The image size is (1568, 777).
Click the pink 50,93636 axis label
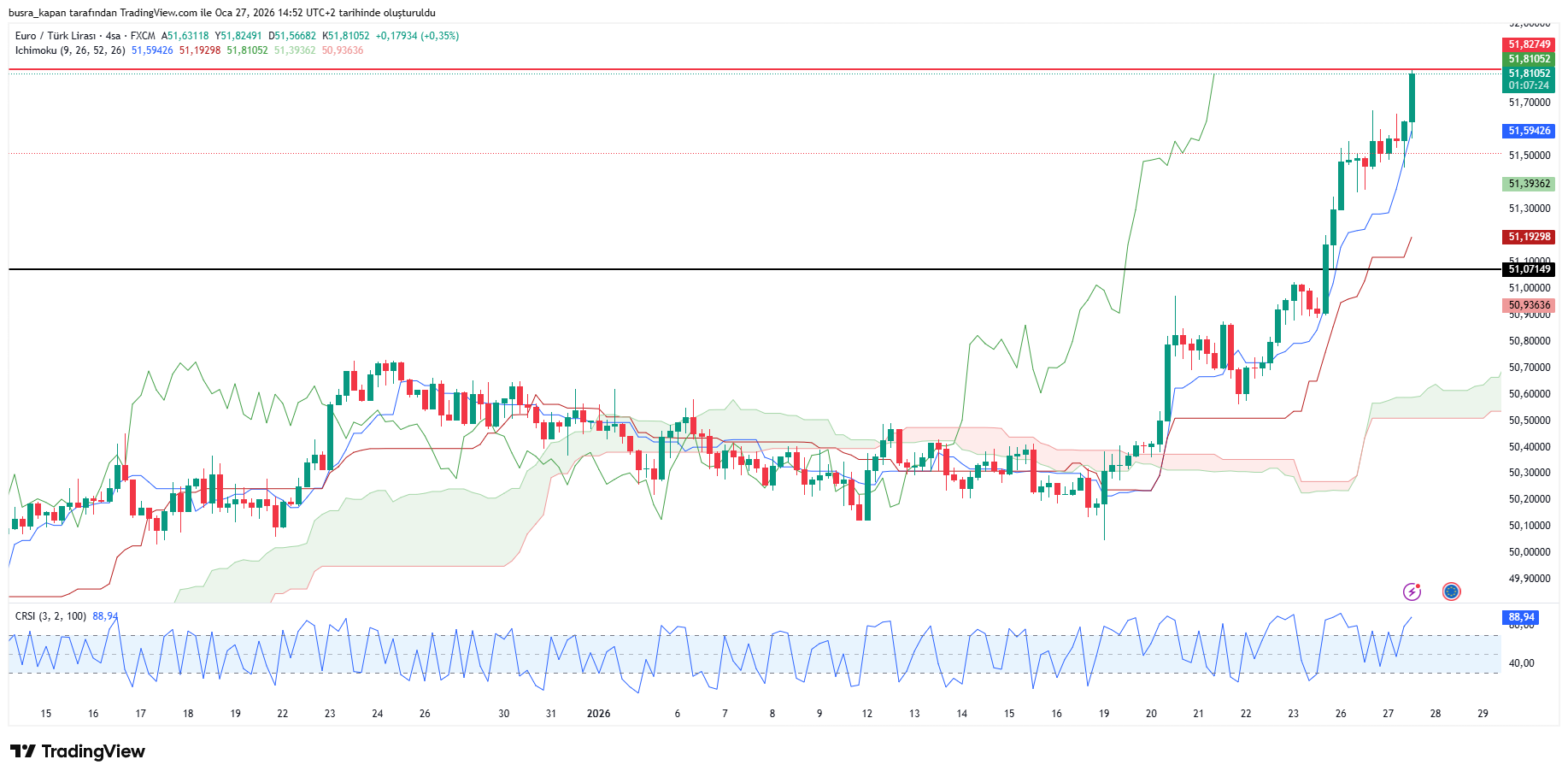(x=1528, y=305)
